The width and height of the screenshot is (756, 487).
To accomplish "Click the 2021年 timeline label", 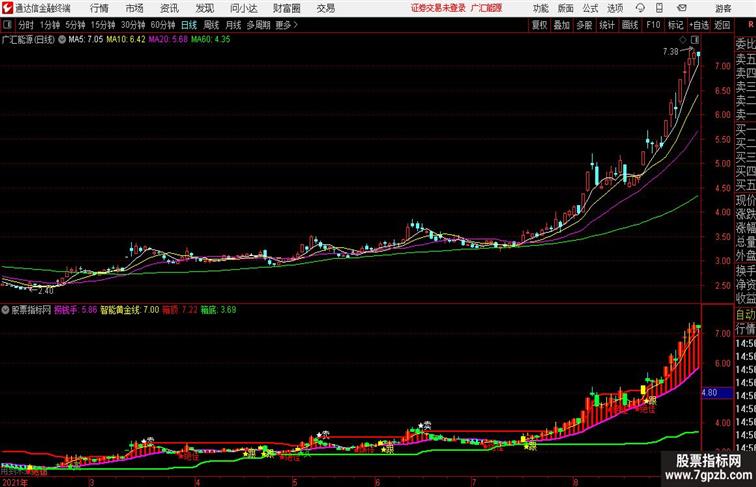I will 15,482.
